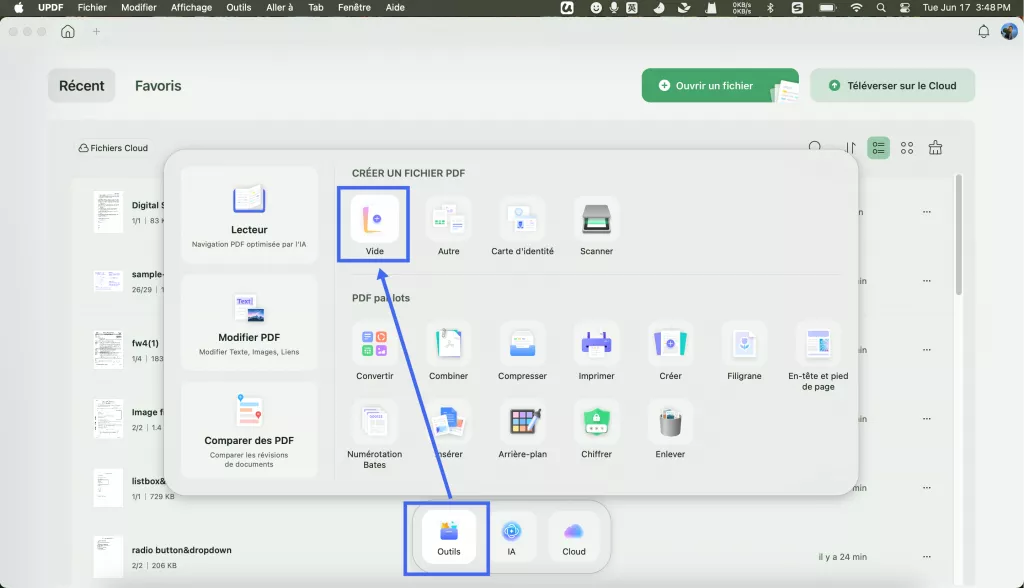
Task: Click the file list scrollbar
Action: [958, 235]
